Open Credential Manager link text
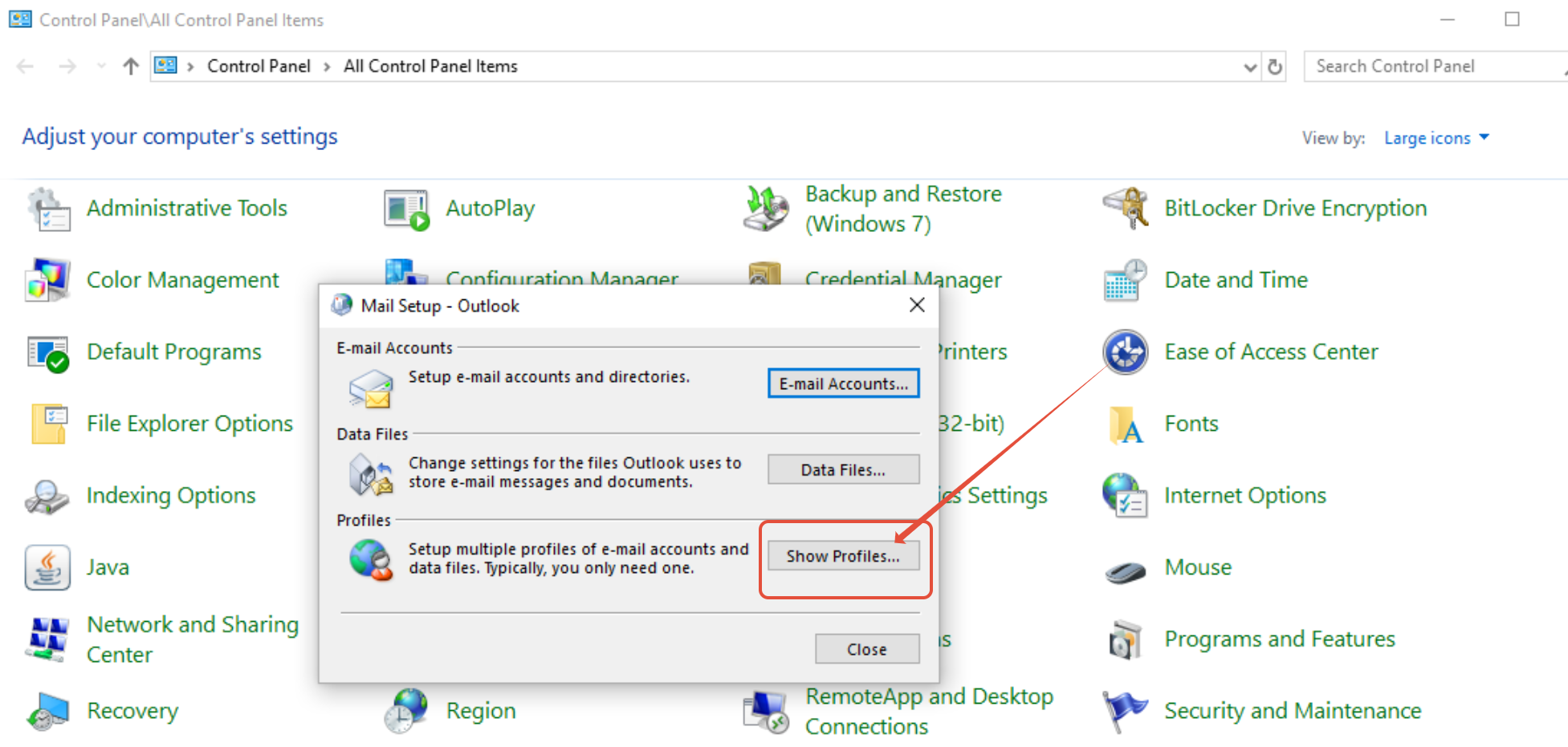The height and width of the screenshot is (747, 1568). pos(903,280)
